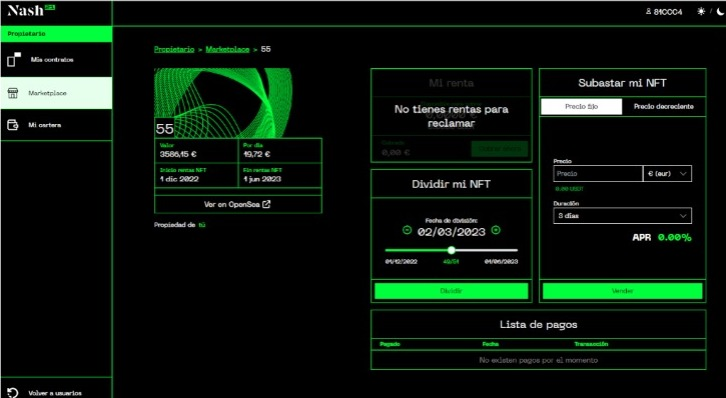Select the Precio decreciente tab
Image resolution: width=726 pixels, height=398 pixels.
(x=663, y=106)
